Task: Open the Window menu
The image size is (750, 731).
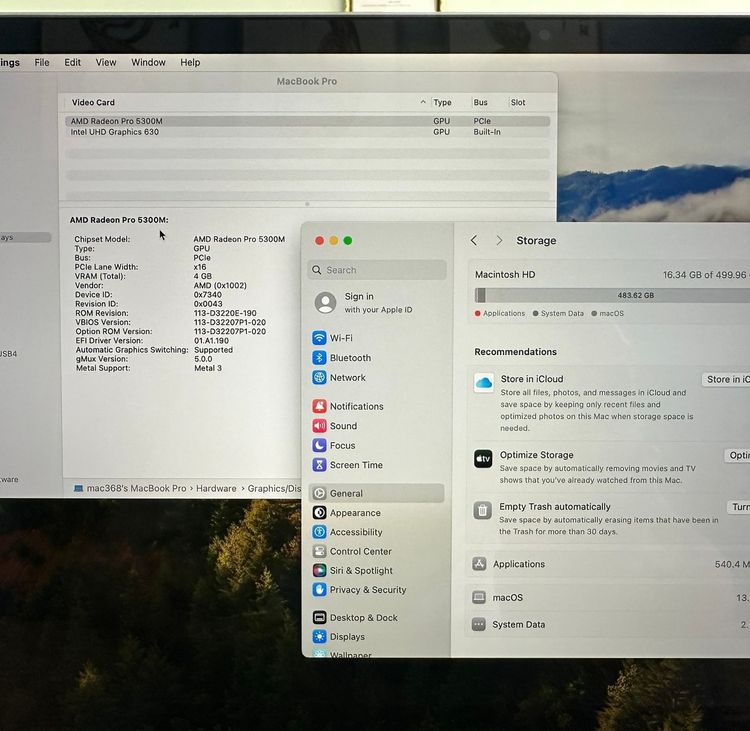Action: [x=148, y=62]
